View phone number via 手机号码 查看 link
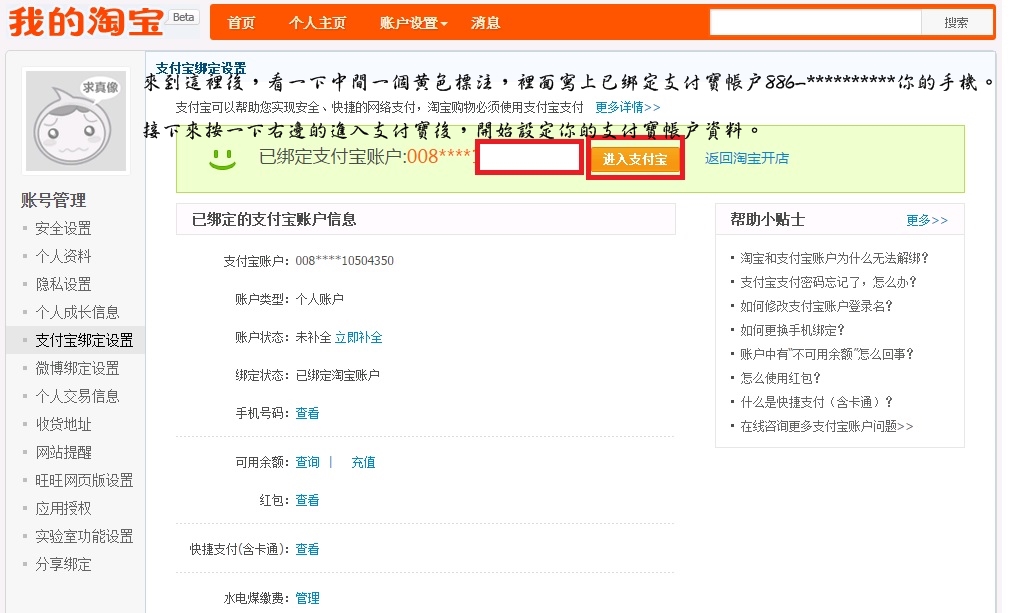 tap(307, 413)
